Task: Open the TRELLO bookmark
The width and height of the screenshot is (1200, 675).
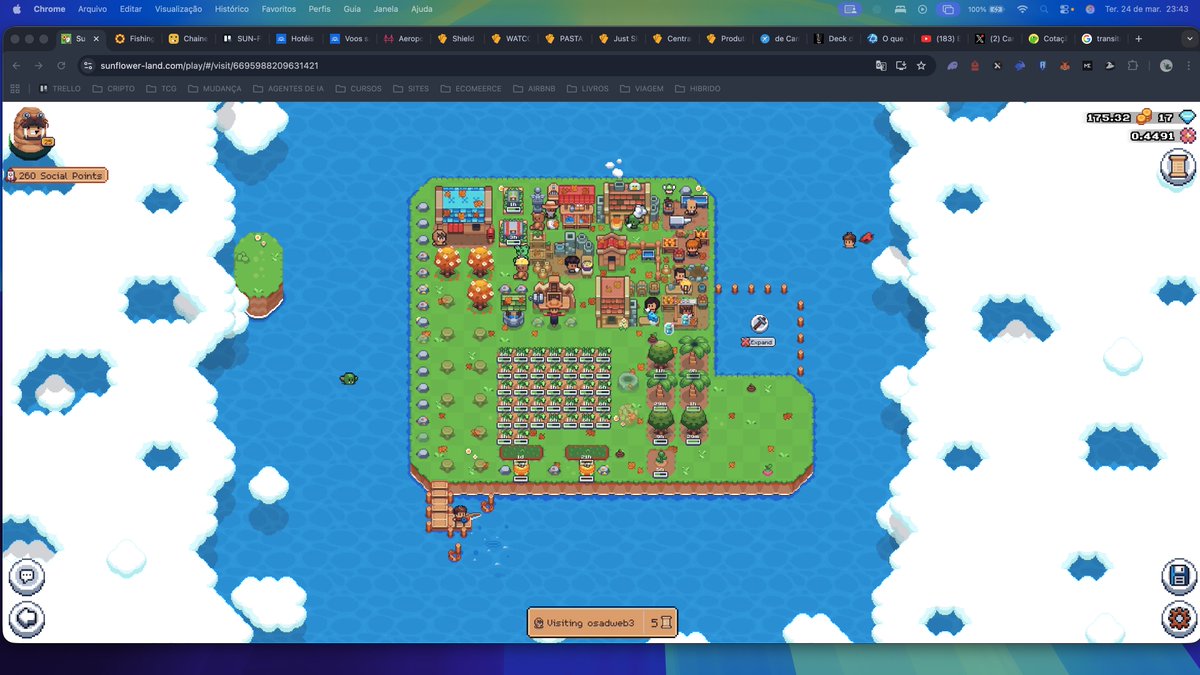Action: pyautogui.click(x=59, y=88)
